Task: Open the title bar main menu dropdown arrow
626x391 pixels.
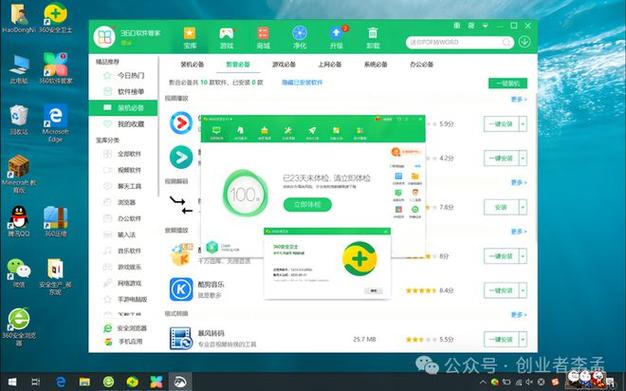Action: tap(485, 26)
